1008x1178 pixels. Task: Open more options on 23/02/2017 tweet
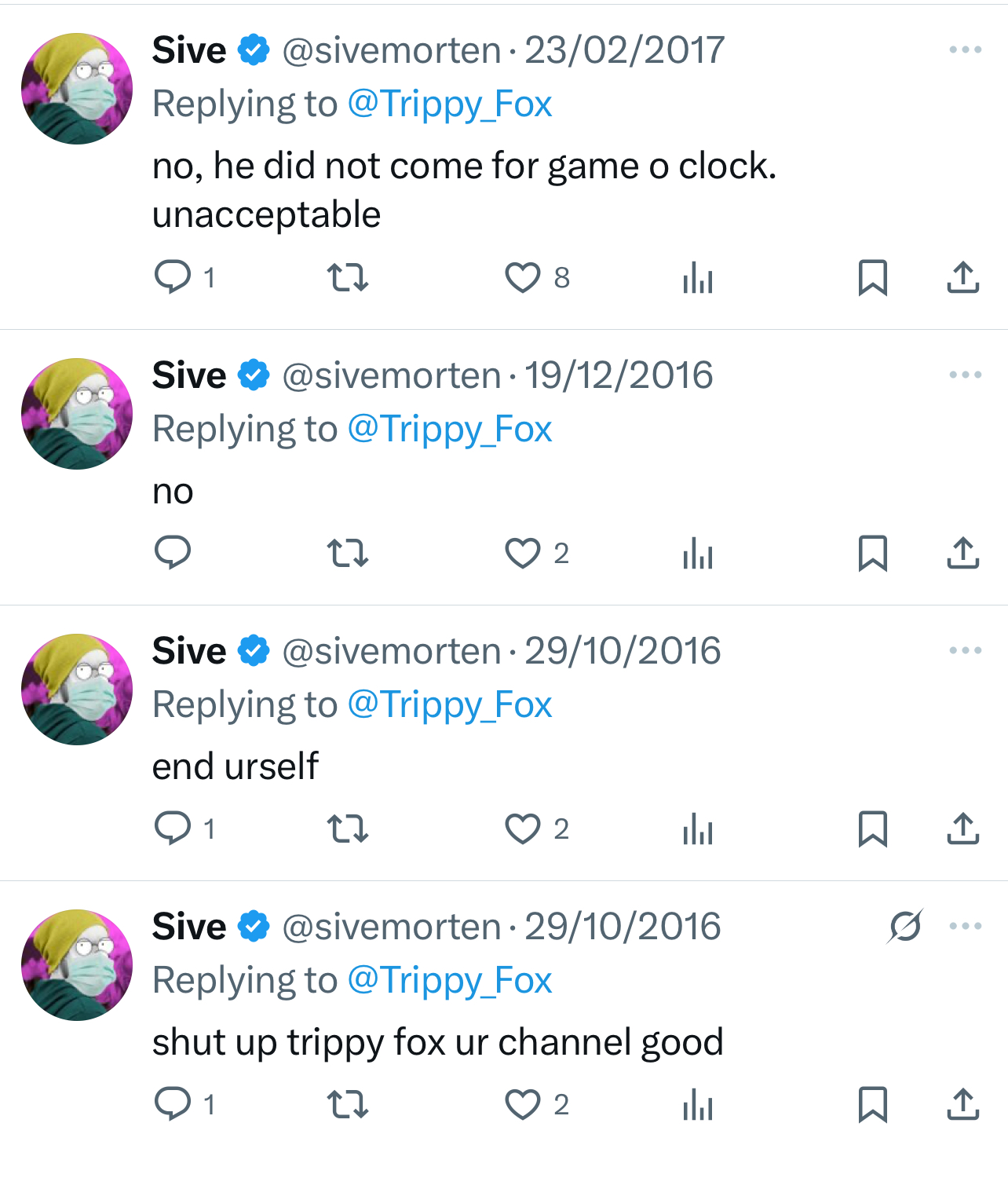coord(965,50)
